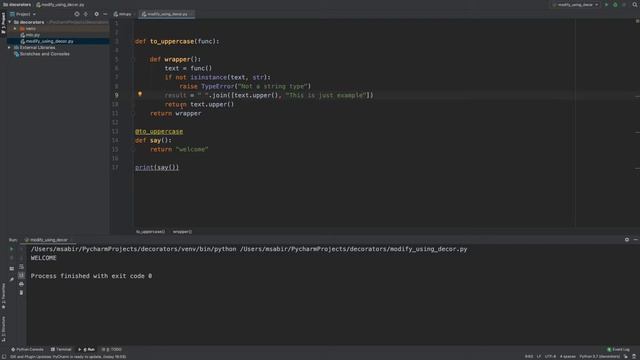Toggle scroll to end icon in Run panel
The width and height of the screenshot is (640, 360).
point(21,276)
